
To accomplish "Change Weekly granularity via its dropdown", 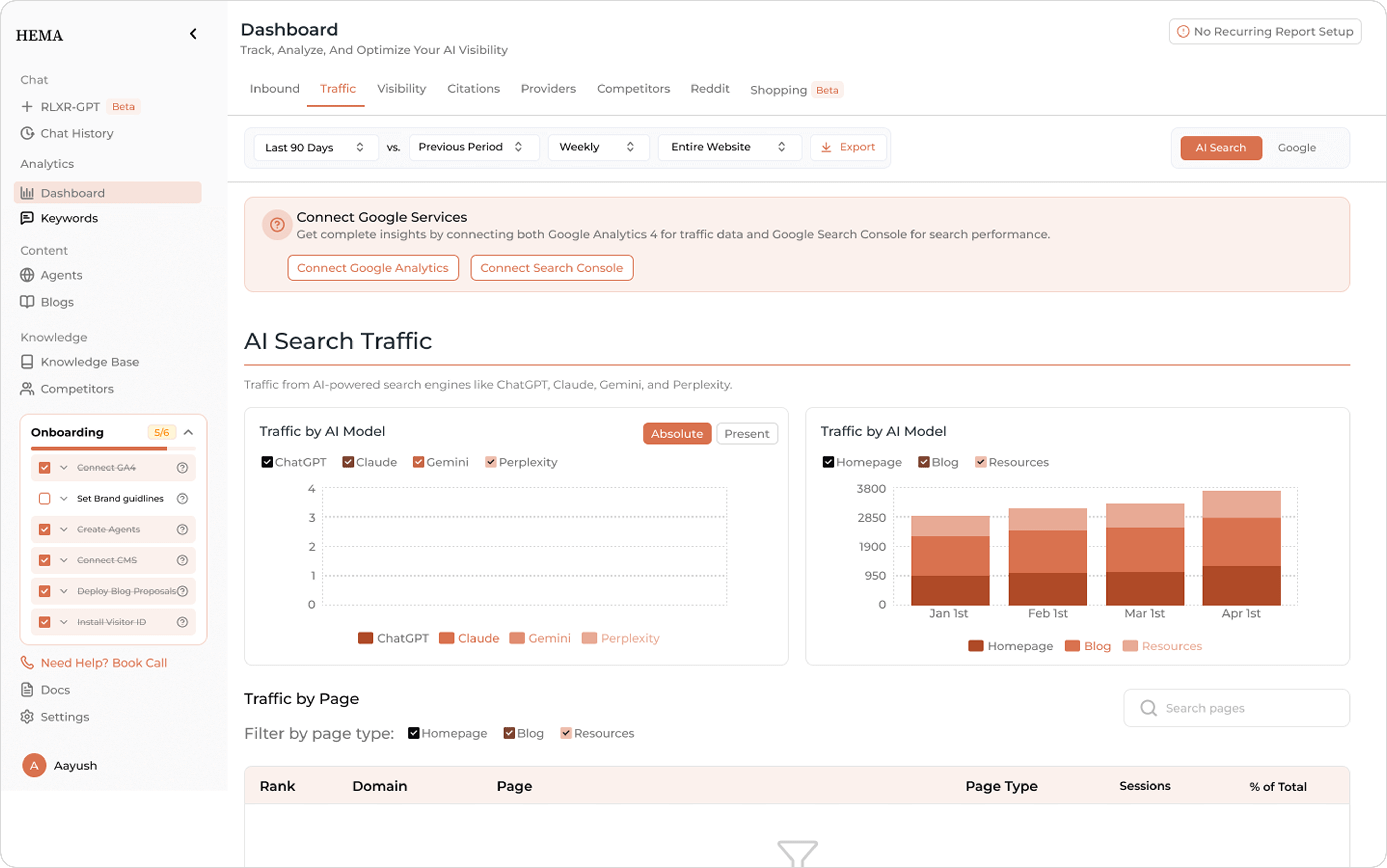I will click(598, 147).
